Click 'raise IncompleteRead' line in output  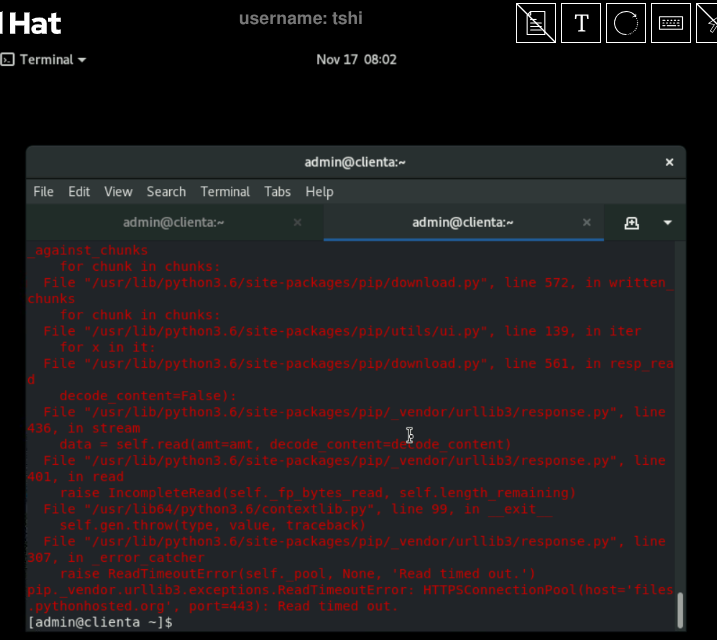[x=318, y=493]
